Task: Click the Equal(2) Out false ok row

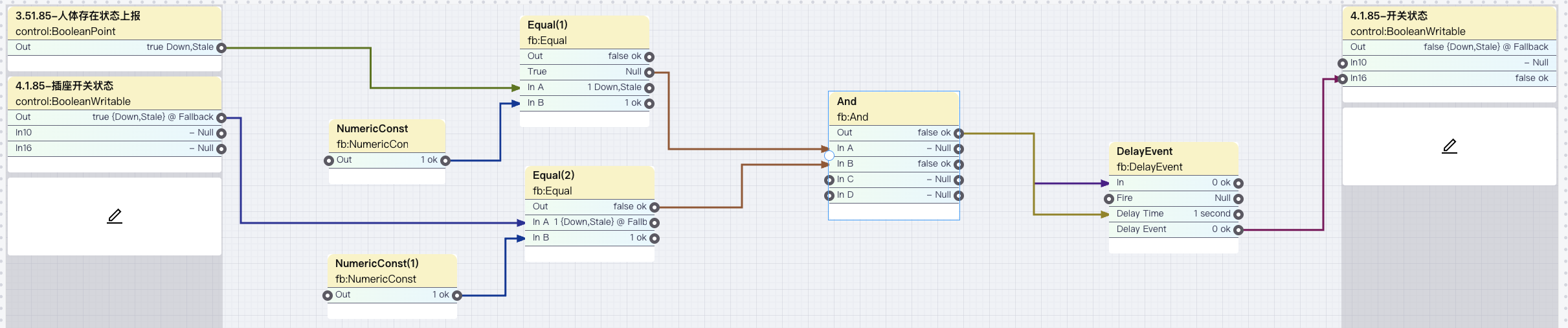Action: coord(589,207)
